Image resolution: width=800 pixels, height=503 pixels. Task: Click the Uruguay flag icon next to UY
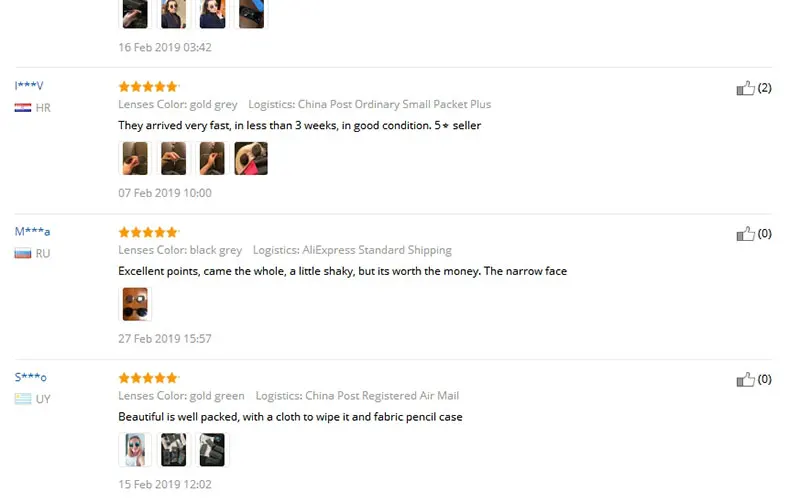pos(23,399)
